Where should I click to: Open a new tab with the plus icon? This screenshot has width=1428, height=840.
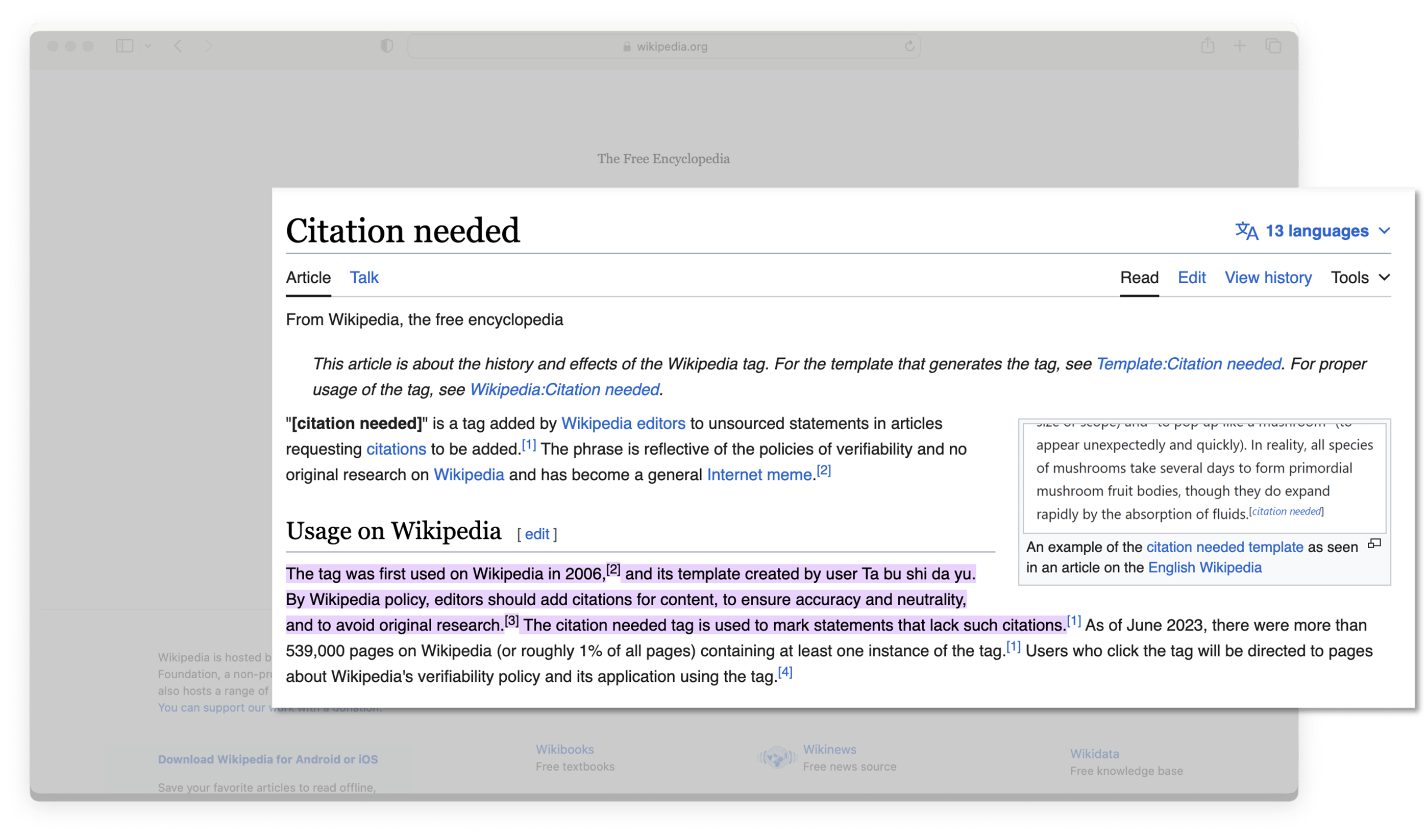point(1240,46)
